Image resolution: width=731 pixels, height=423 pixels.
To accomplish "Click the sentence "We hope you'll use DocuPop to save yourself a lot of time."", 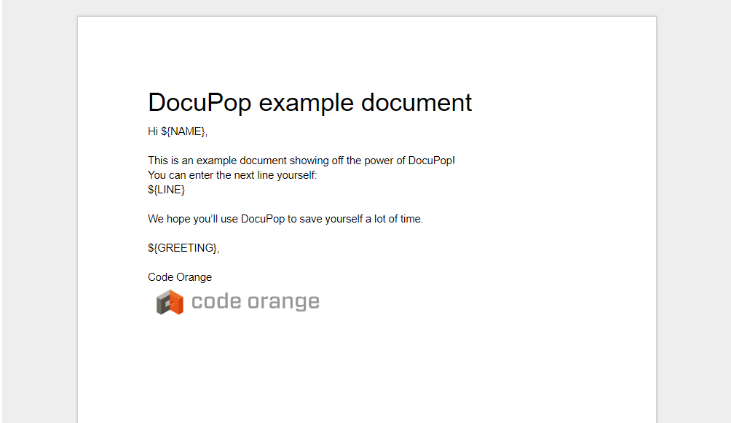I will click(285, 219).
